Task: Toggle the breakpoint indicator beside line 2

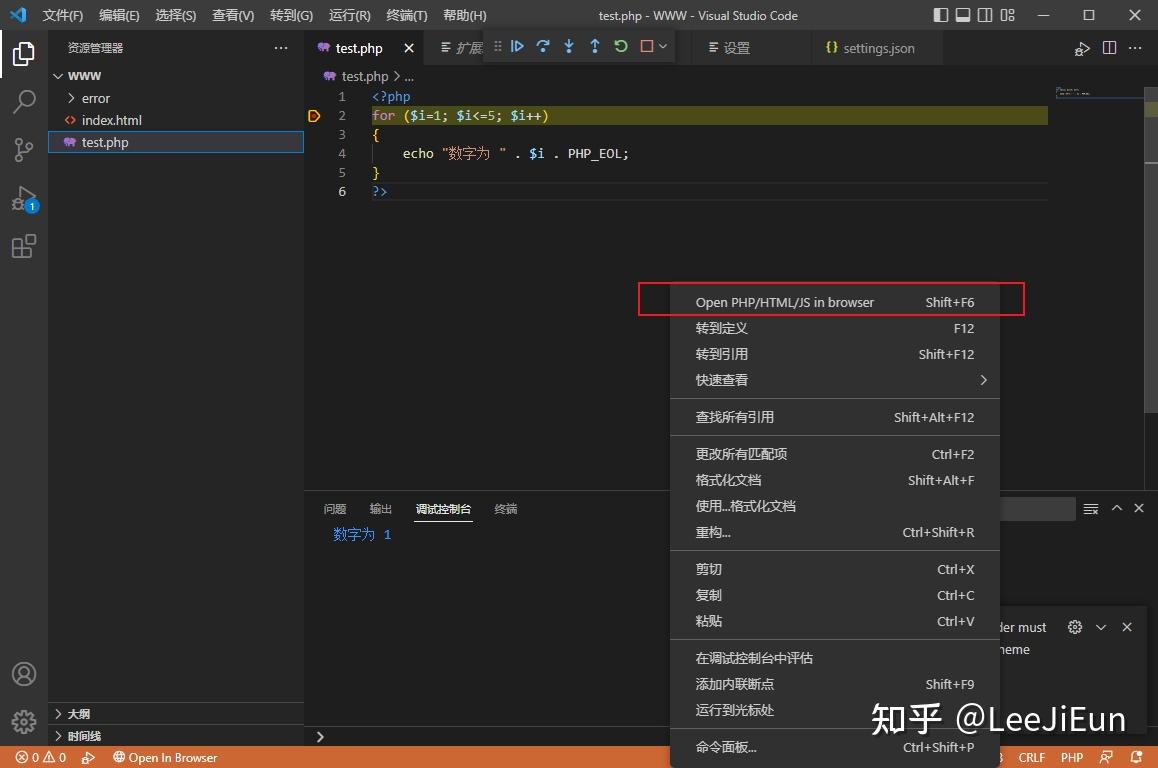Action: 315,115
